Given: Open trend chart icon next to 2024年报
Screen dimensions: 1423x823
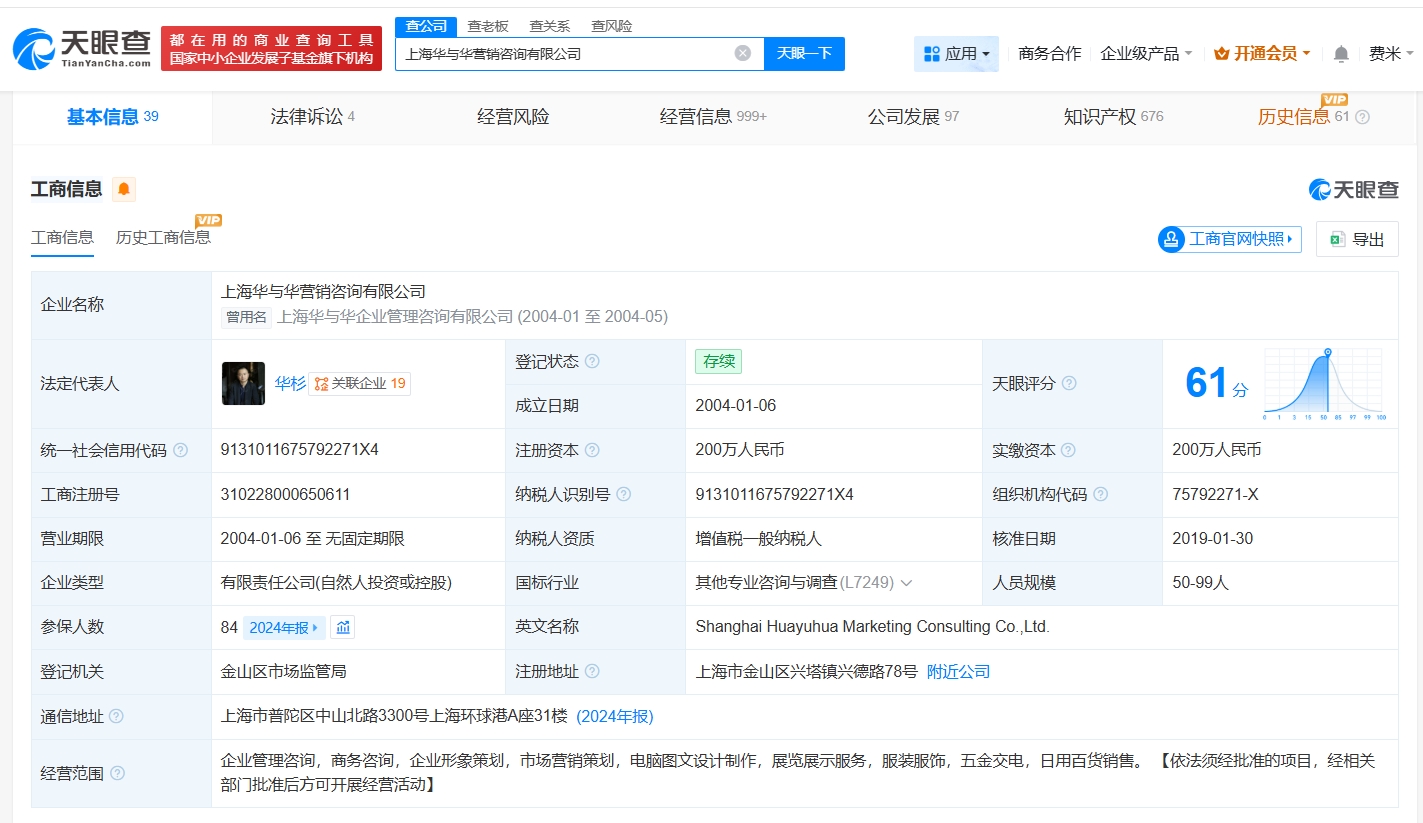Looking at the screenshot, I should coord(343,627).
